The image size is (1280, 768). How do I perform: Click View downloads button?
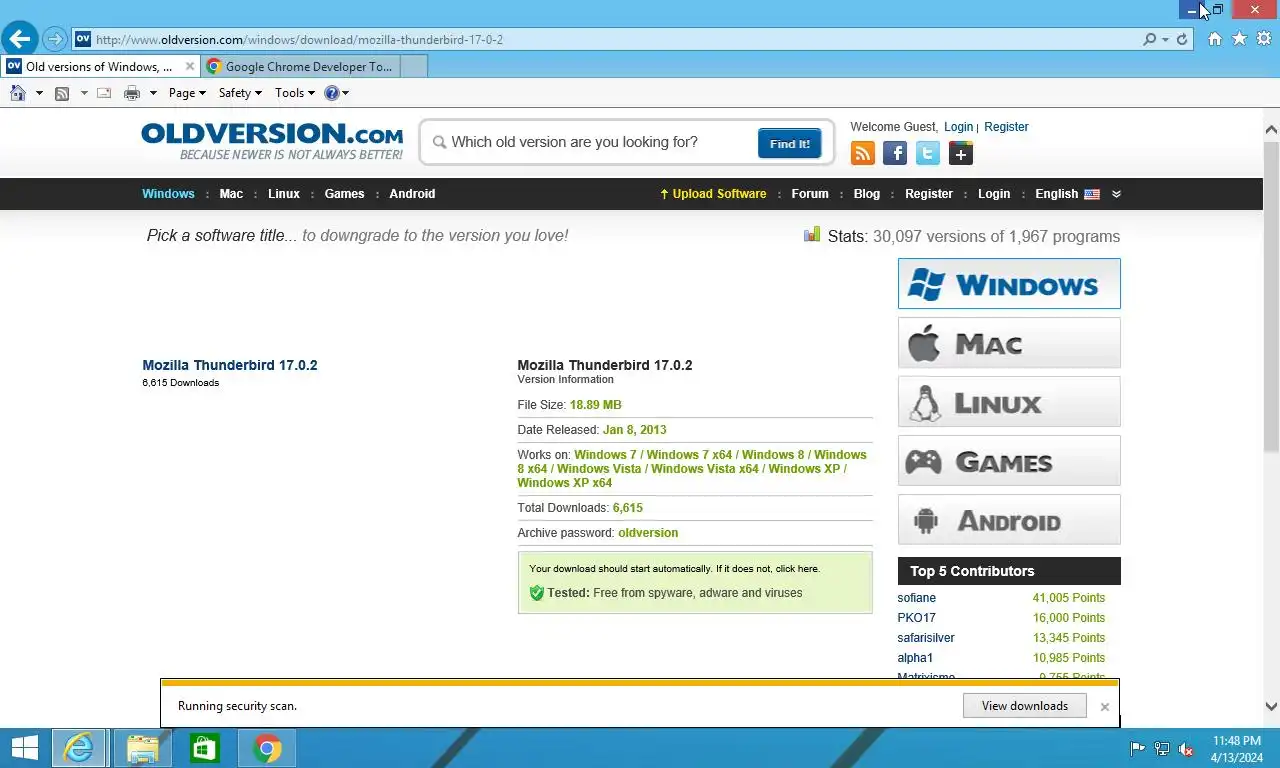[1025, 706]
